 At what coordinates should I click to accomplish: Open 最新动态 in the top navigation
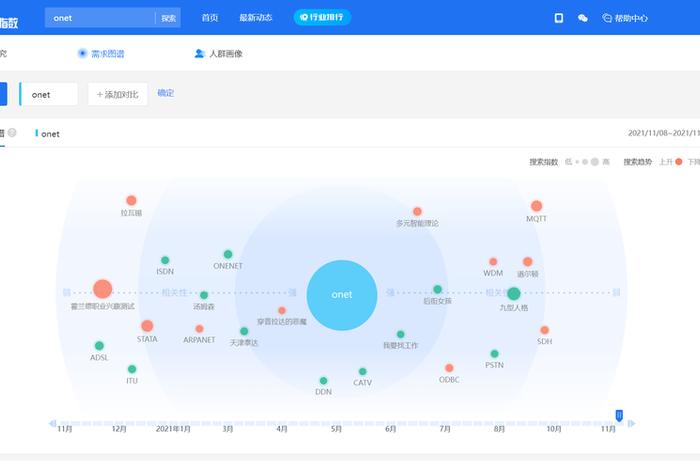(x=255, y=17)
